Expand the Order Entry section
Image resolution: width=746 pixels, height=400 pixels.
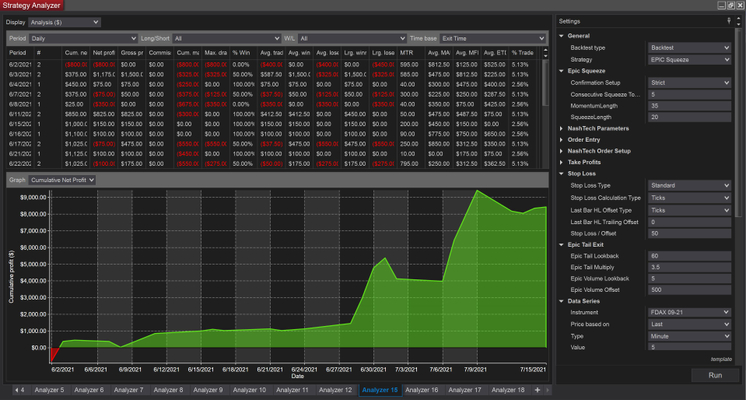[561, 139]
